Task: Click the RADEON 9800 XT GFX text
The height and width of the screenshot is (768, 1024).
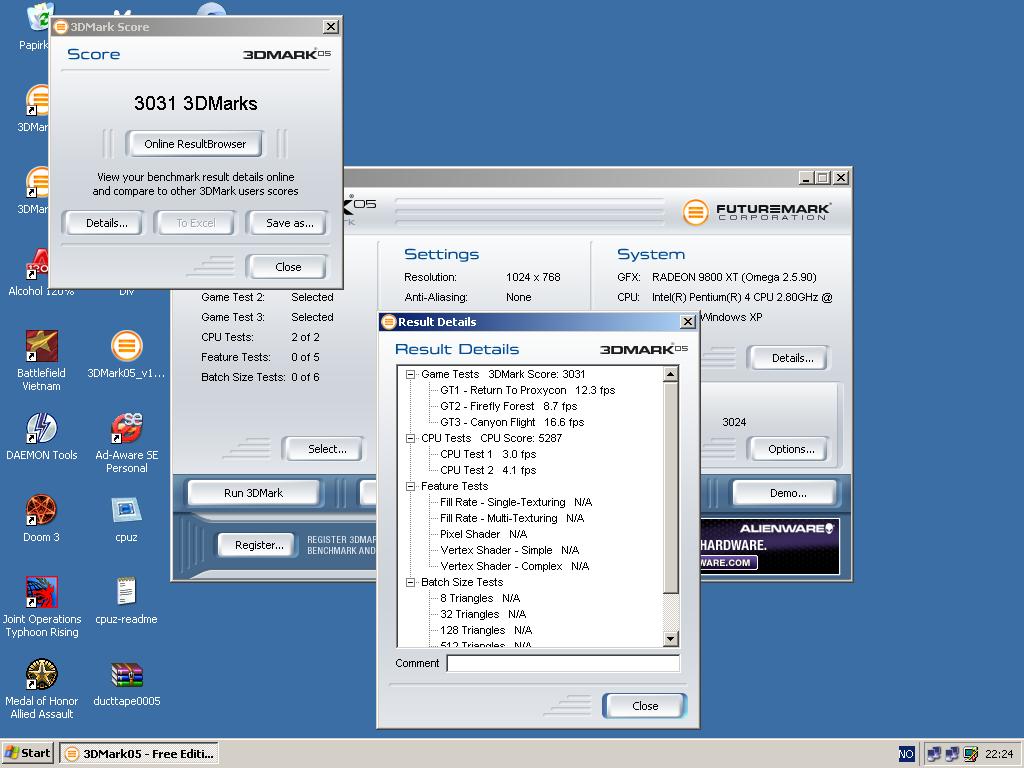Action: (734, 277)
